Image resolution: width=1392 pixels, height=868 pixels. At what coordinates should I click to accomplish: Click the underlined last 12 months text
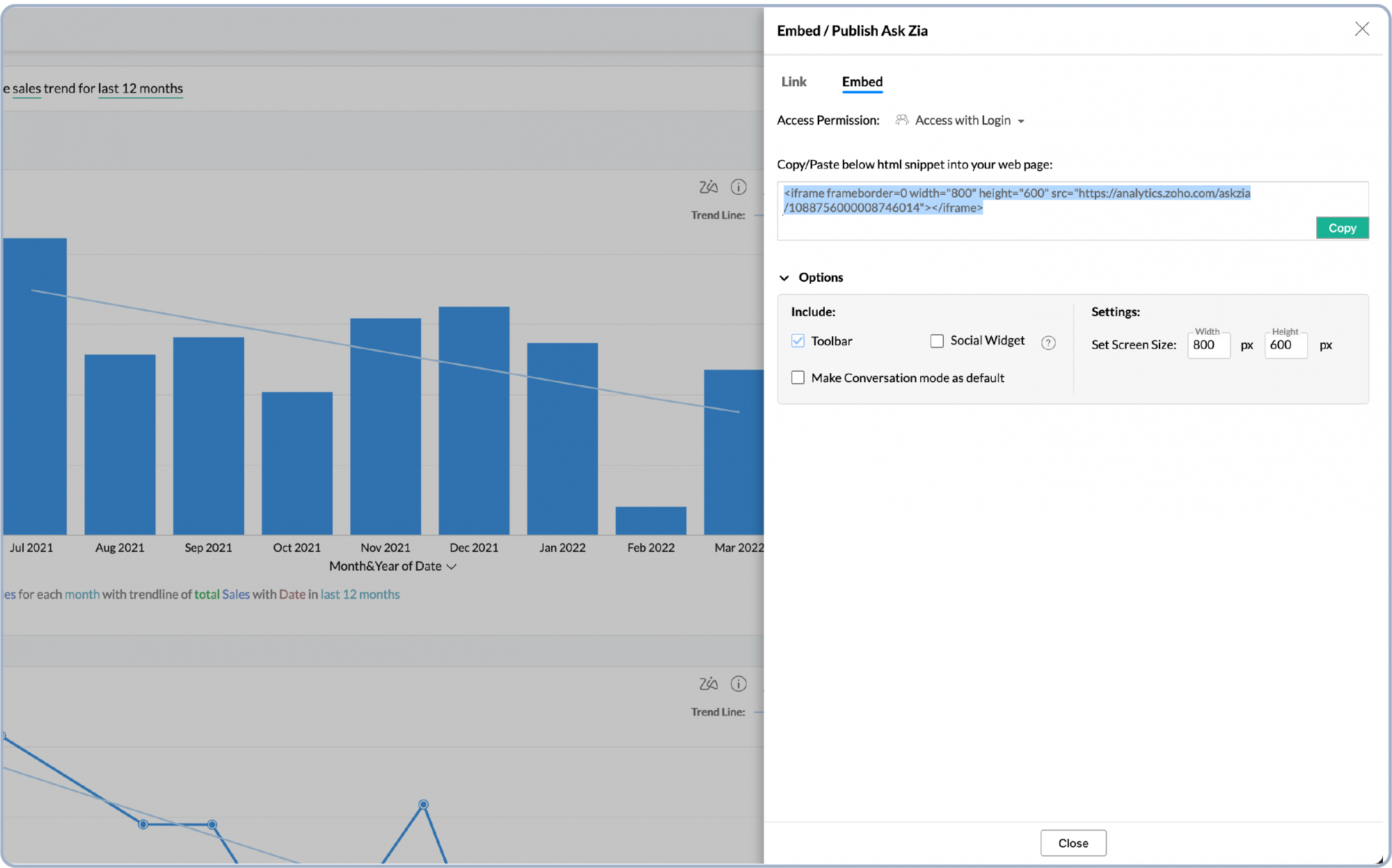click(141, 88)
